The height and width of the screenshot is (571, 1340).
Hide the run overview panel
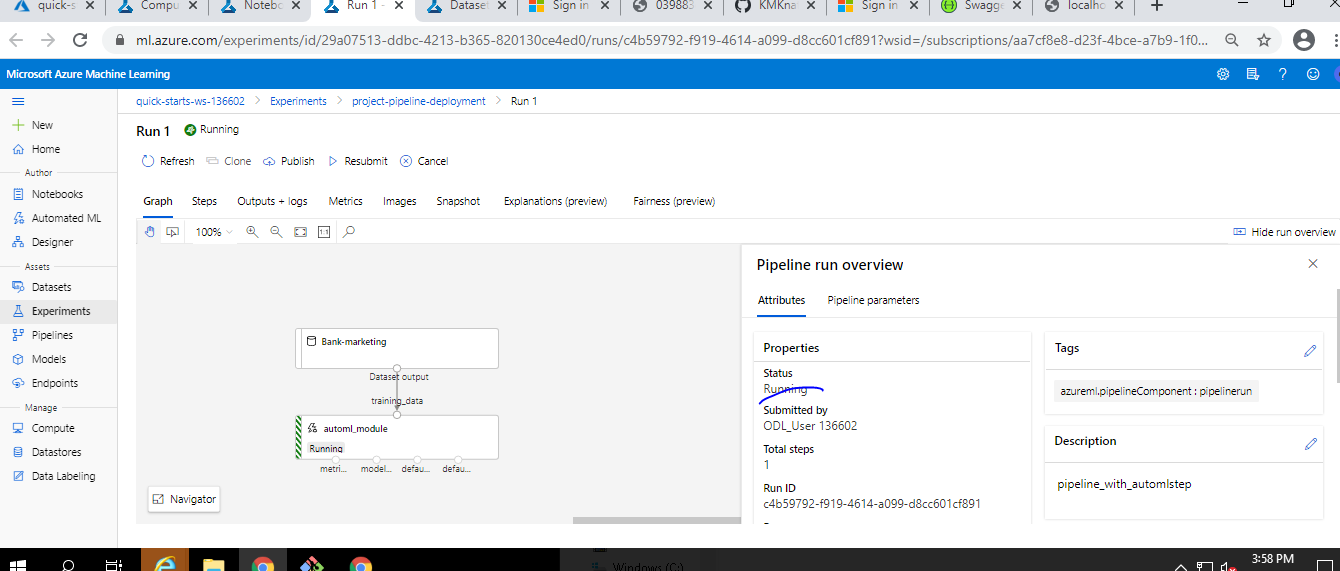click(1285, 232)
